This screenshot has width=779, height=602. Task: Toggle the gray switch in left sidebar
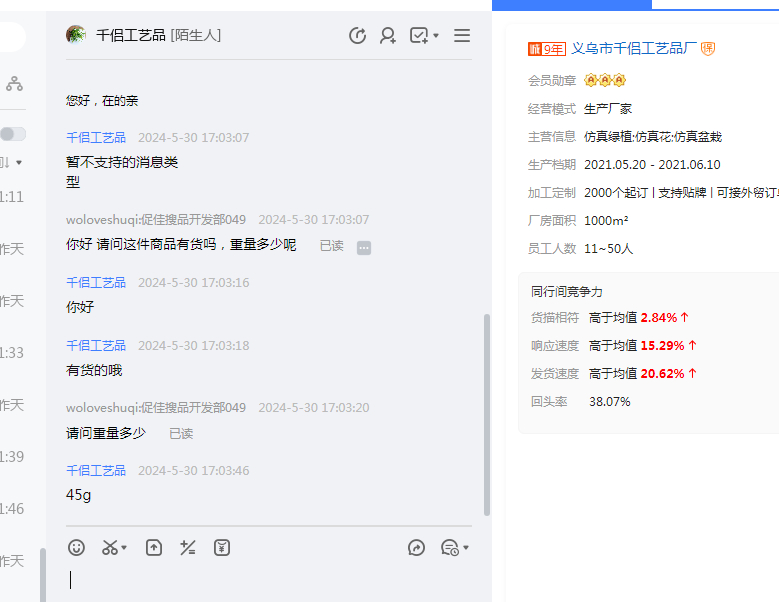tap(13, 134)
